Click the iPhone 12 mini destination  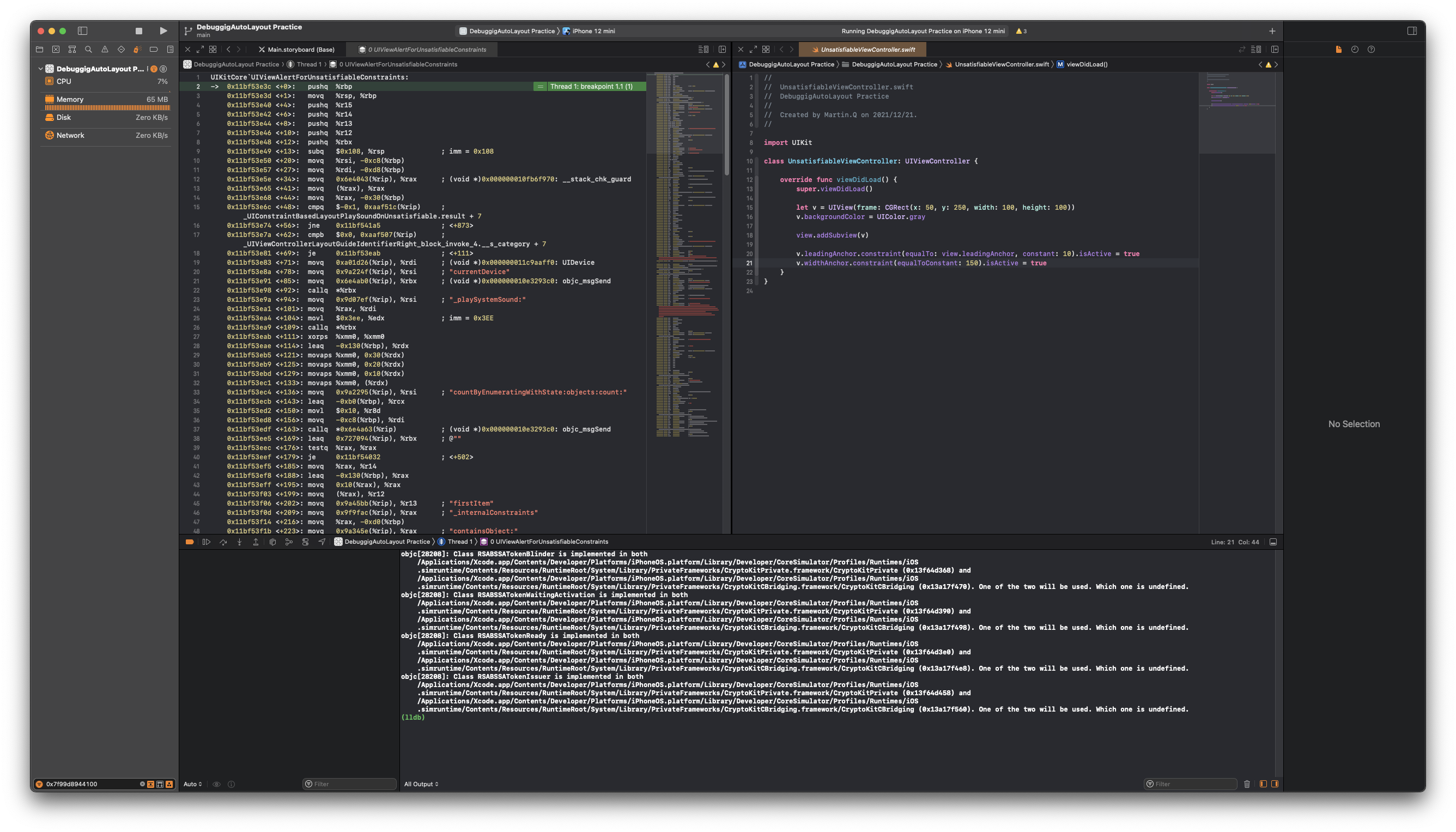593,31
